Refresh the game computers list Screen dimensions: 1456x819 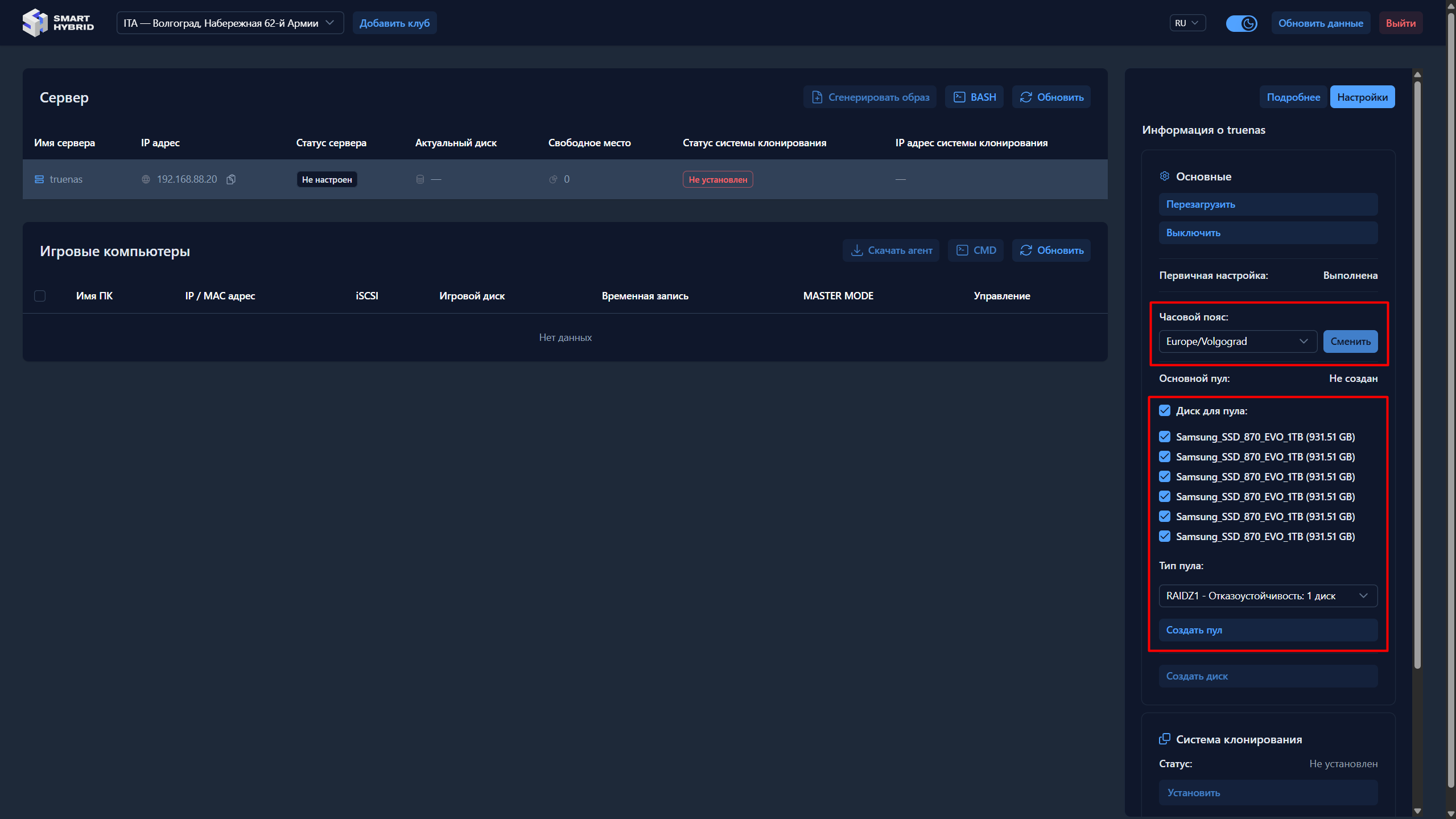point(1051,250)
